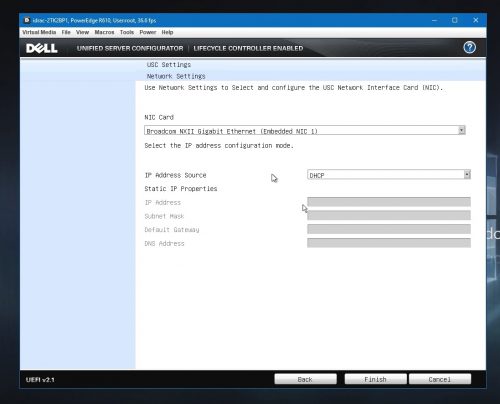500x404 pixels.
Task: Open the Virtual Media menu
Action: 39,32
